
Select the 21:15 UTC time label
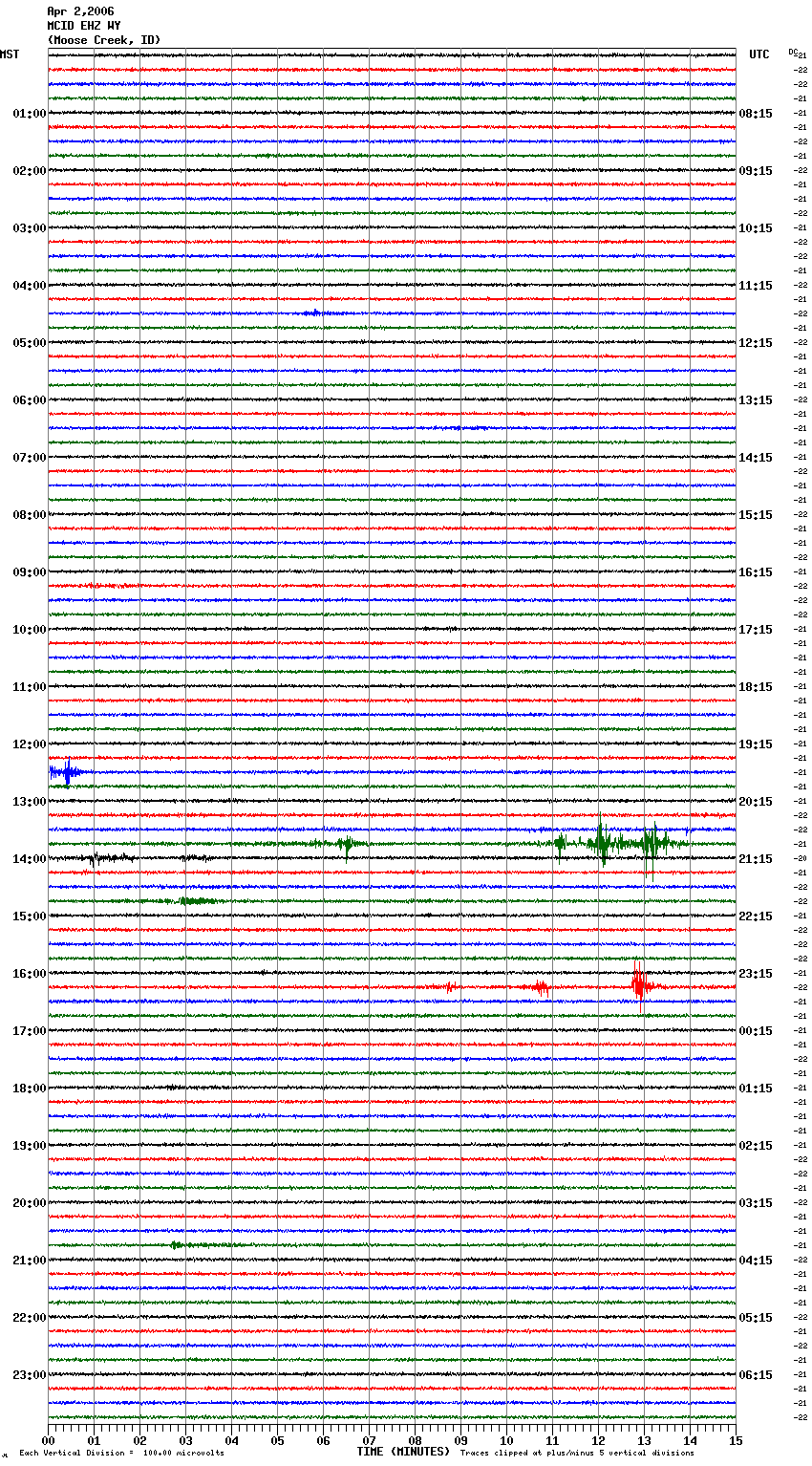tap(756, 859)
